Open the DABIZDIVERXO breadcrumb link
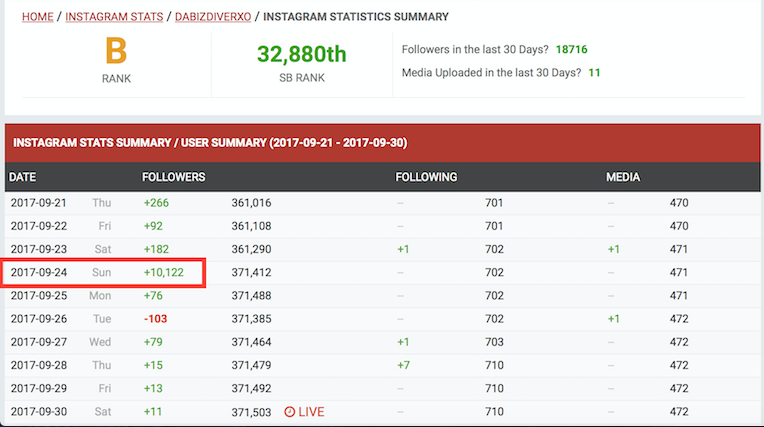The image size is (764, 427). pyautogui.click(x=213, y=17)
